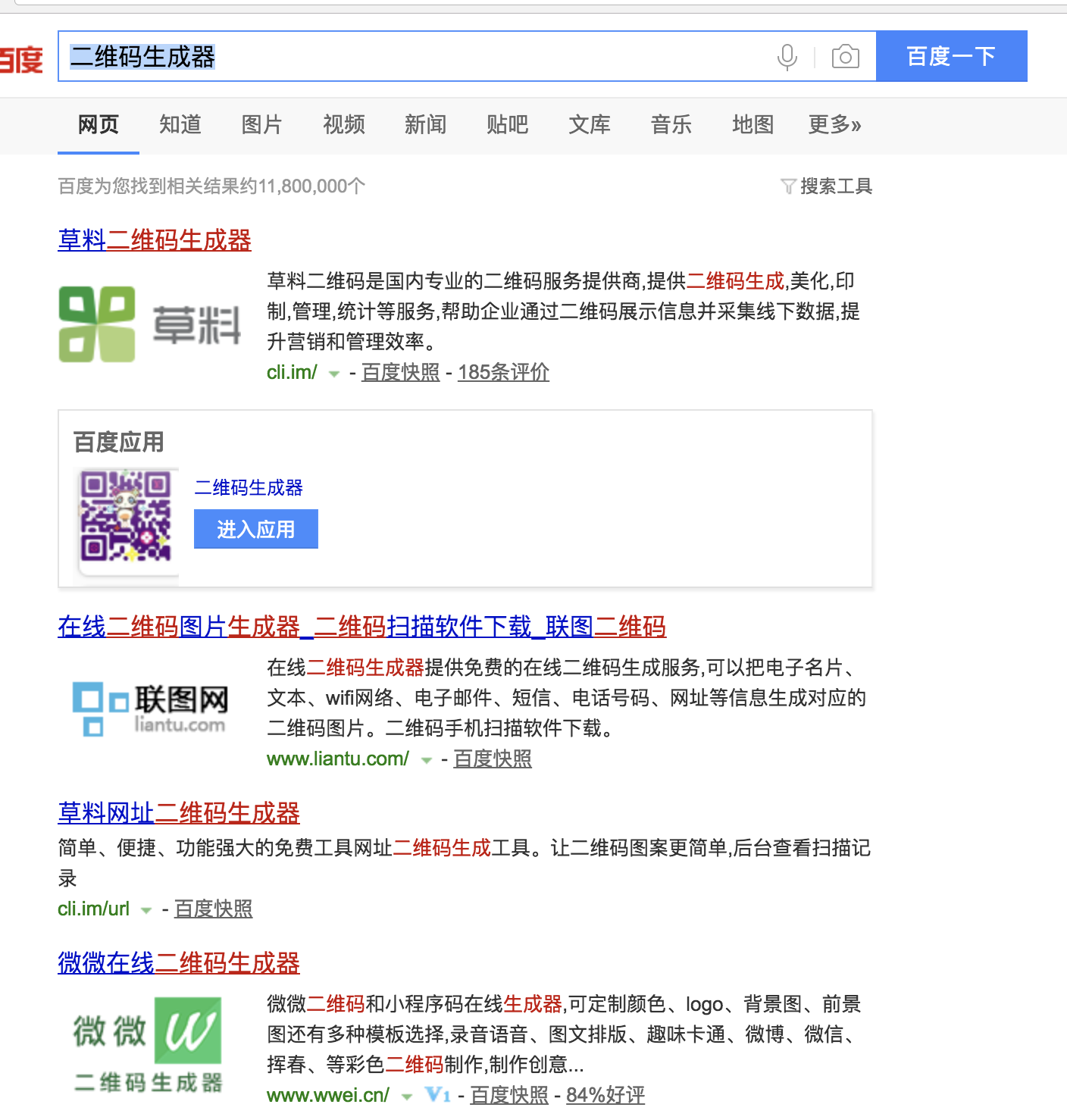Click the V1 verification badge icon
The width and height of the screenshot is (1067, 1120).
438,1095
